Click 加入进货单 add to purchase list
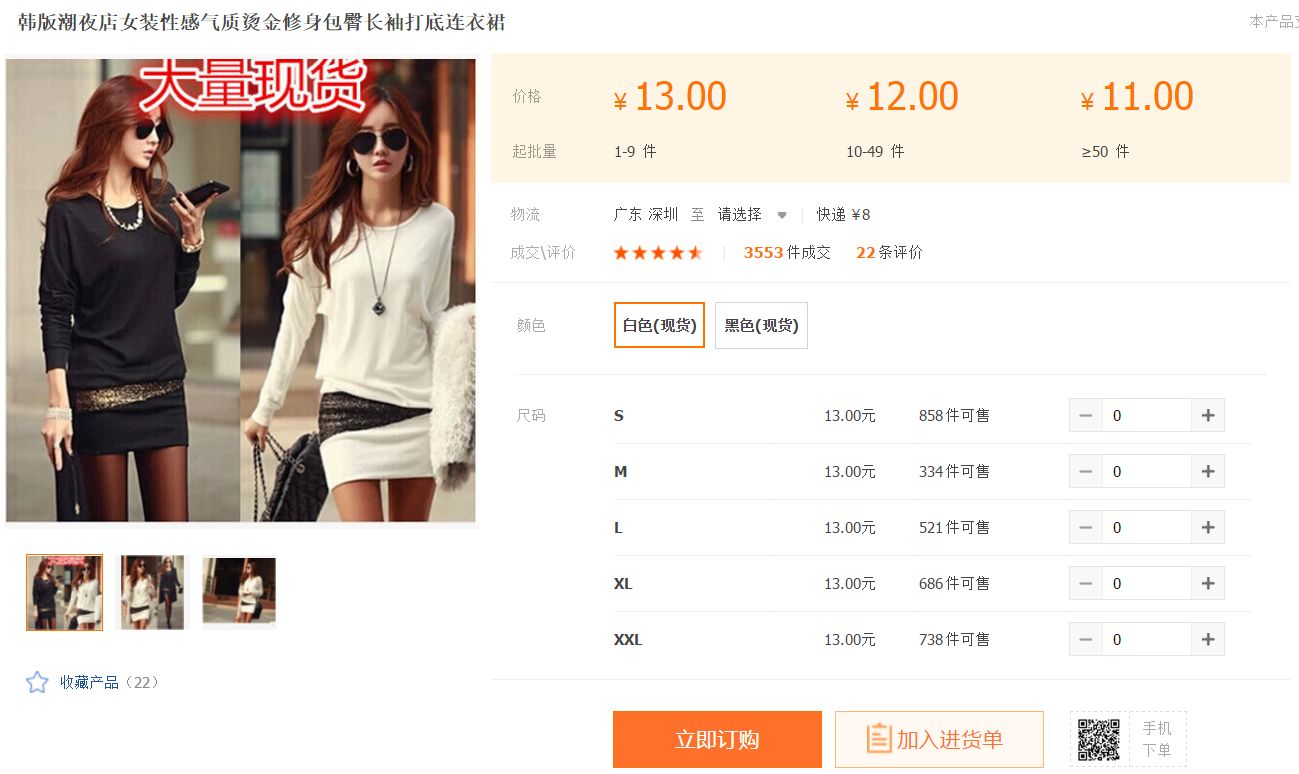Screen dimensions: 1299x774 point(939,740)
